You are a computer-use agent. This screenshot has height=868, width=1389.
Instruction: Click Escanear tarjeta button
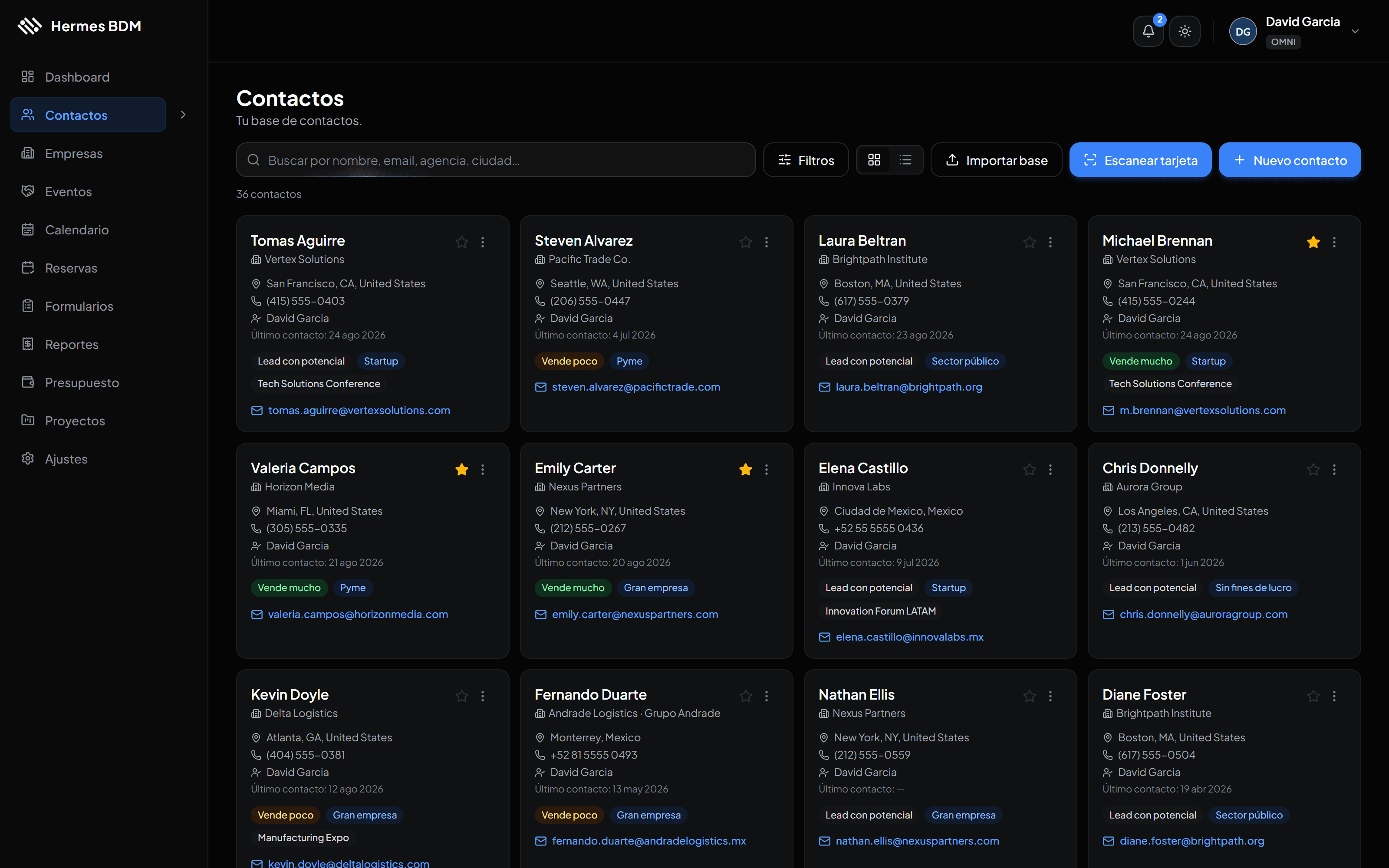[x=1140, y=160]
